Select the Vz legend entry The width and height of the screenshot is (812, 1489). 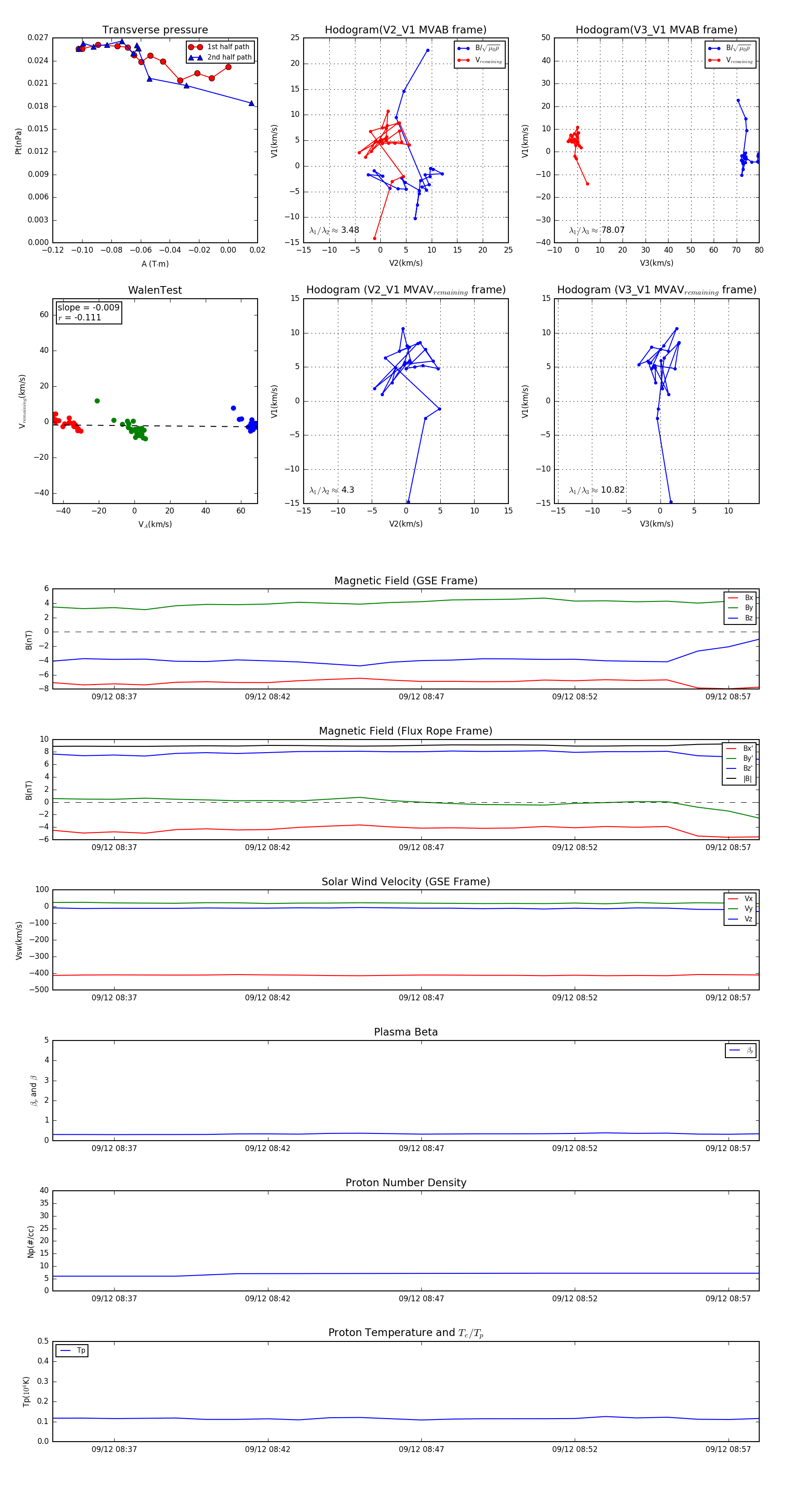pos(740,919)
